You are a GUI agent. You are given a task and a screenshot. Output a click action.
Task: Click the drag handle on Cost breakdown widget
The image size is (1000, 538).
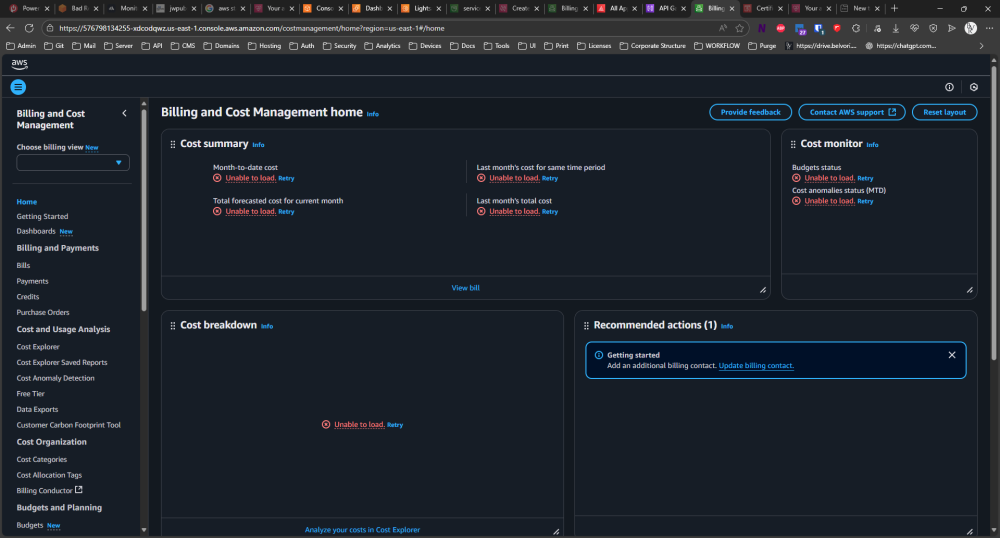click(x=173, y=326)
